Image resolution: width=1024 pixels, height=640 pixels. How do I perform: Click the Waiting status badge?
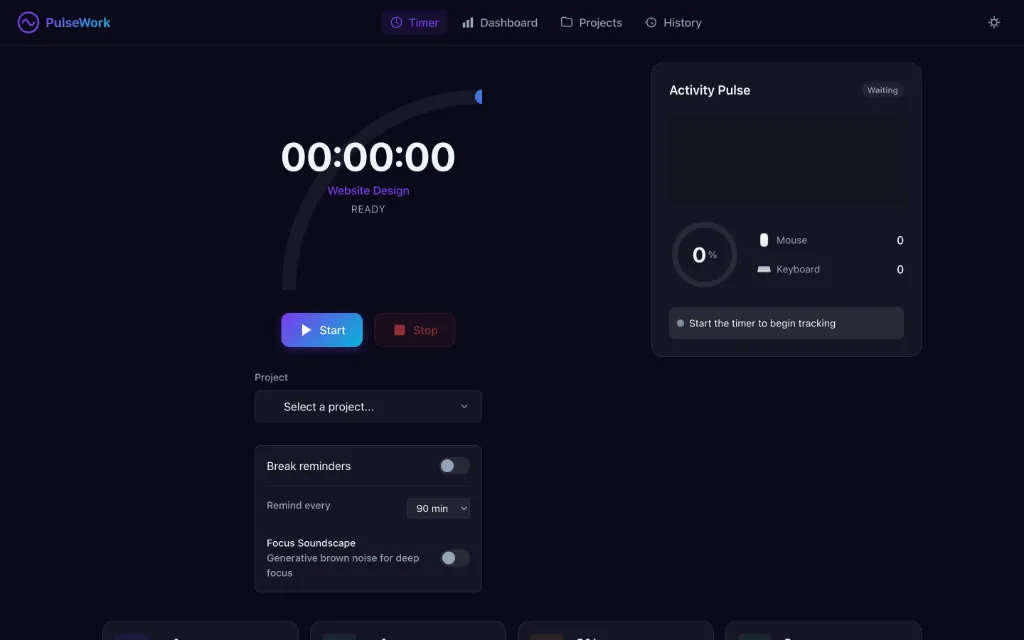click(882, 90)
